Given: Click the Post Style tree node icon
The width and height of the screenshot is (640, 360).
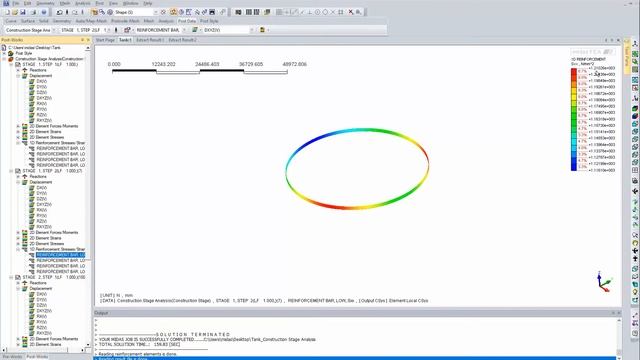Looking at the screenshot, I should click(11, 53).
